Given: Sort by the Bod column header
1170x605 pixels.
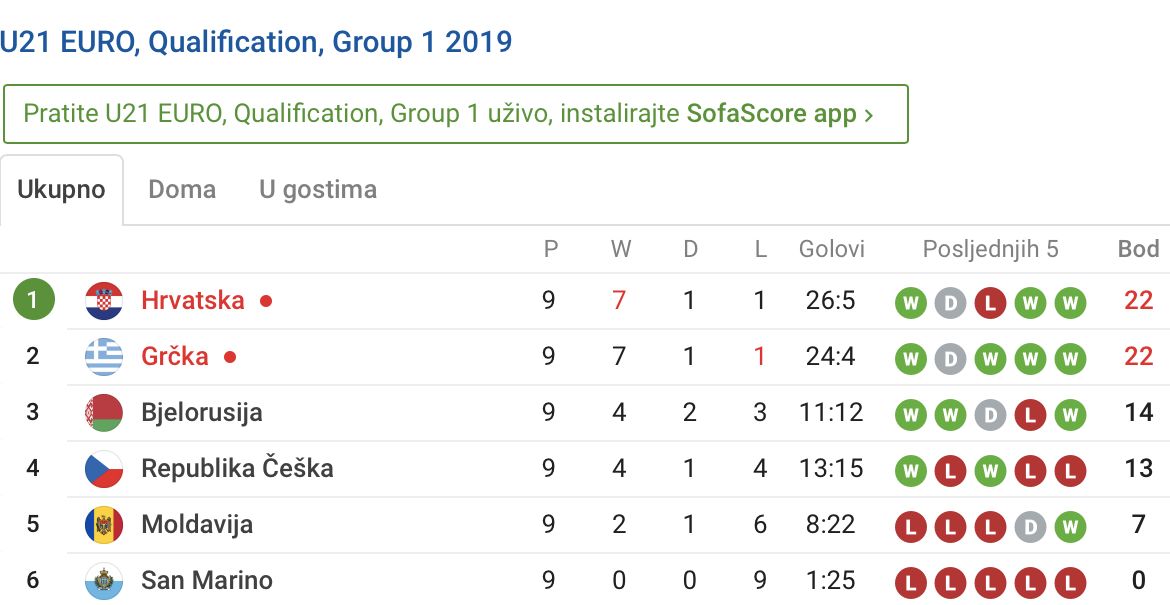Looking at the screenshot, I should [x=1138, y=249].
